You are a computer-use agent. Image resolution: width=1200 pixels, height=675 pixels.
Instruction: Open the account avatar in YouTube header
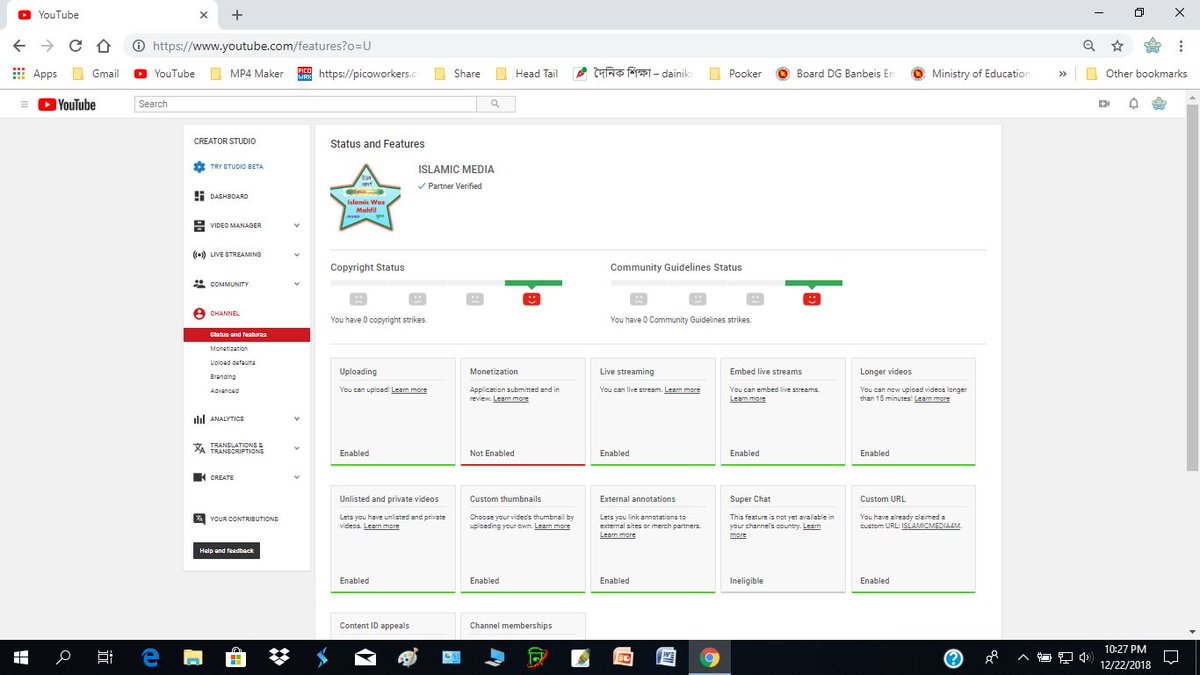(1160, 104)
